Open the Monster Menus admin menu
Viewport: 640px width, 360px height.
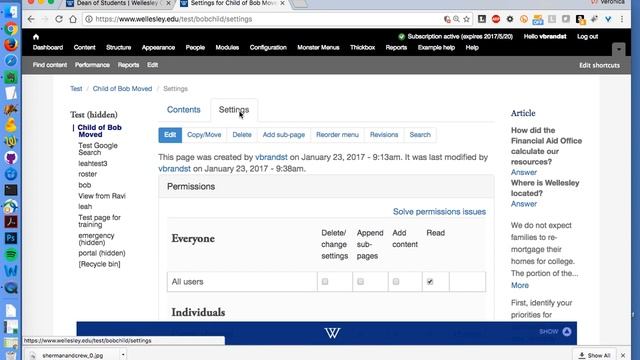tap(318, 47)
